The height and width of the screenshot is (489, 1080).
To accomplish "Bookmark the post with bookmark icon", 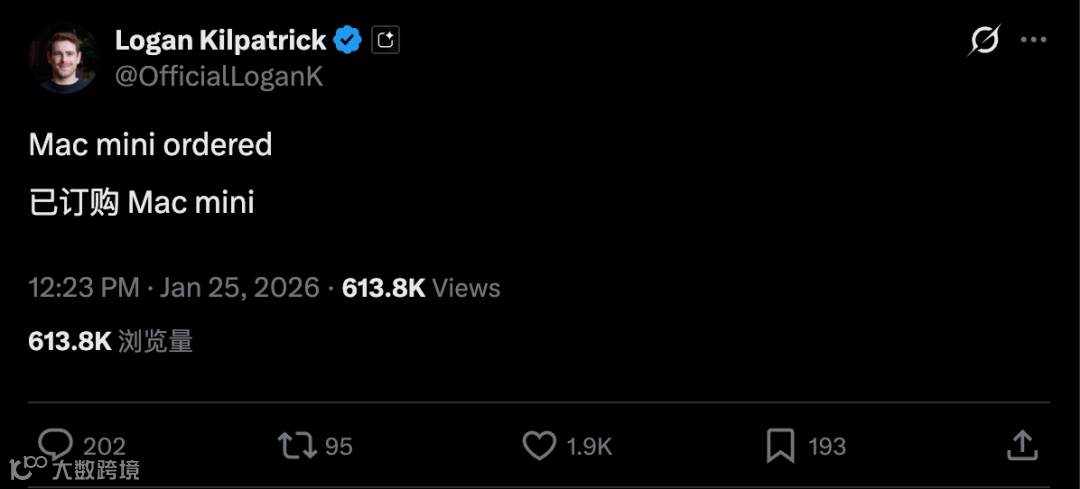I will tap(780, 445).
